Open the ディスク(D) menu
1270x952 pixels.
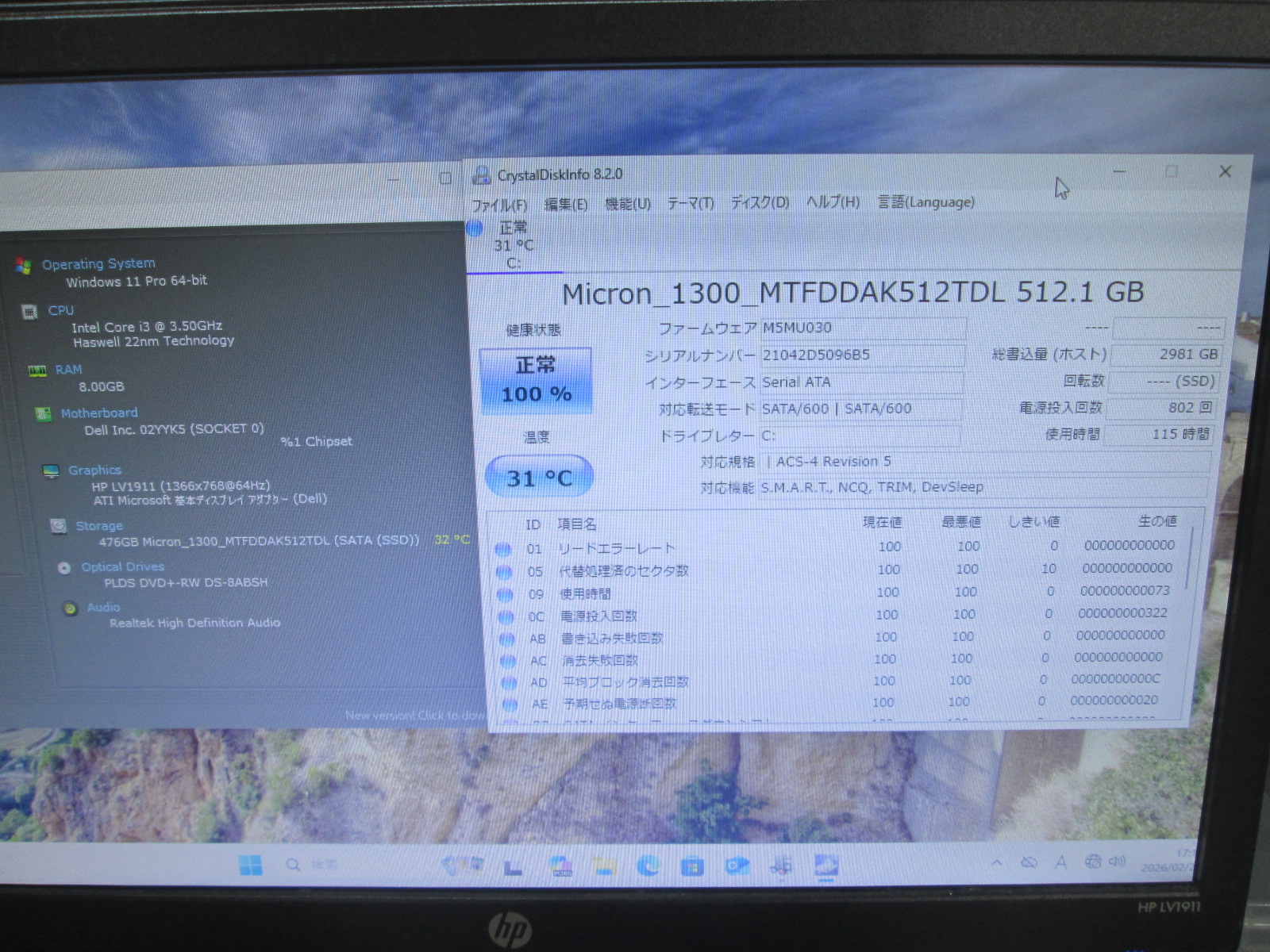coord(760,203)
